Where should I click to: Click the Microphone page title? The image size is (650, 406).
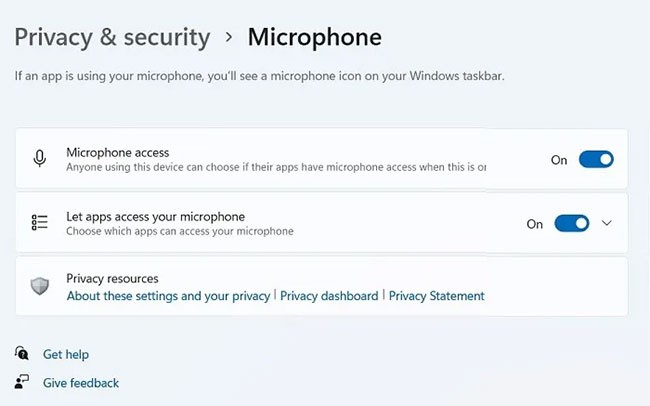(314, 38)
